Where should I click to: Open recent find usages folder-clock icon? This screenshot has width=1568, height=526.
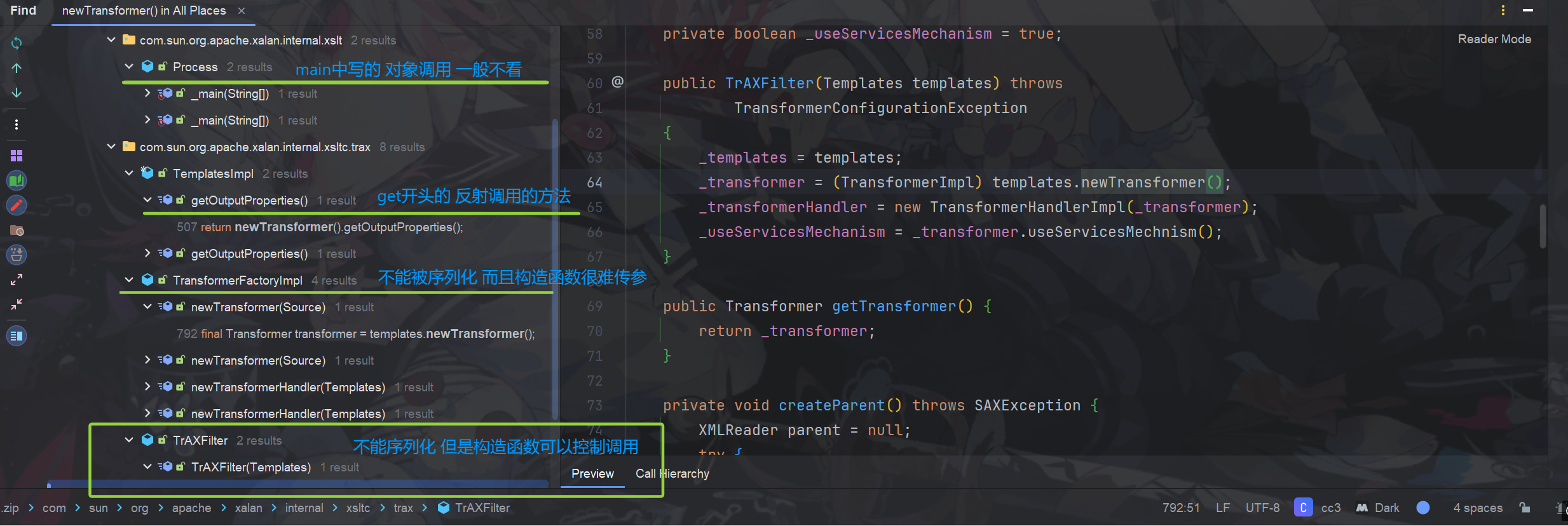tap(17, 230)
